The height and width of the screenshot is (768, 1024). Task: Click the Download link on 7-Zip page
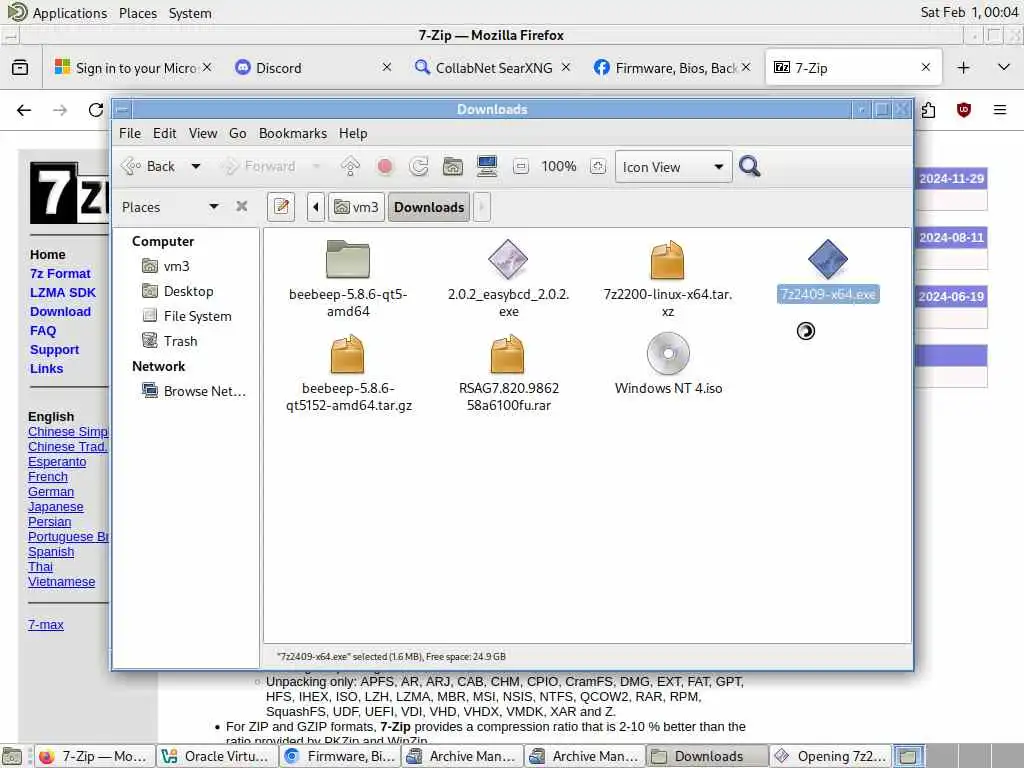tap(60, 312)
